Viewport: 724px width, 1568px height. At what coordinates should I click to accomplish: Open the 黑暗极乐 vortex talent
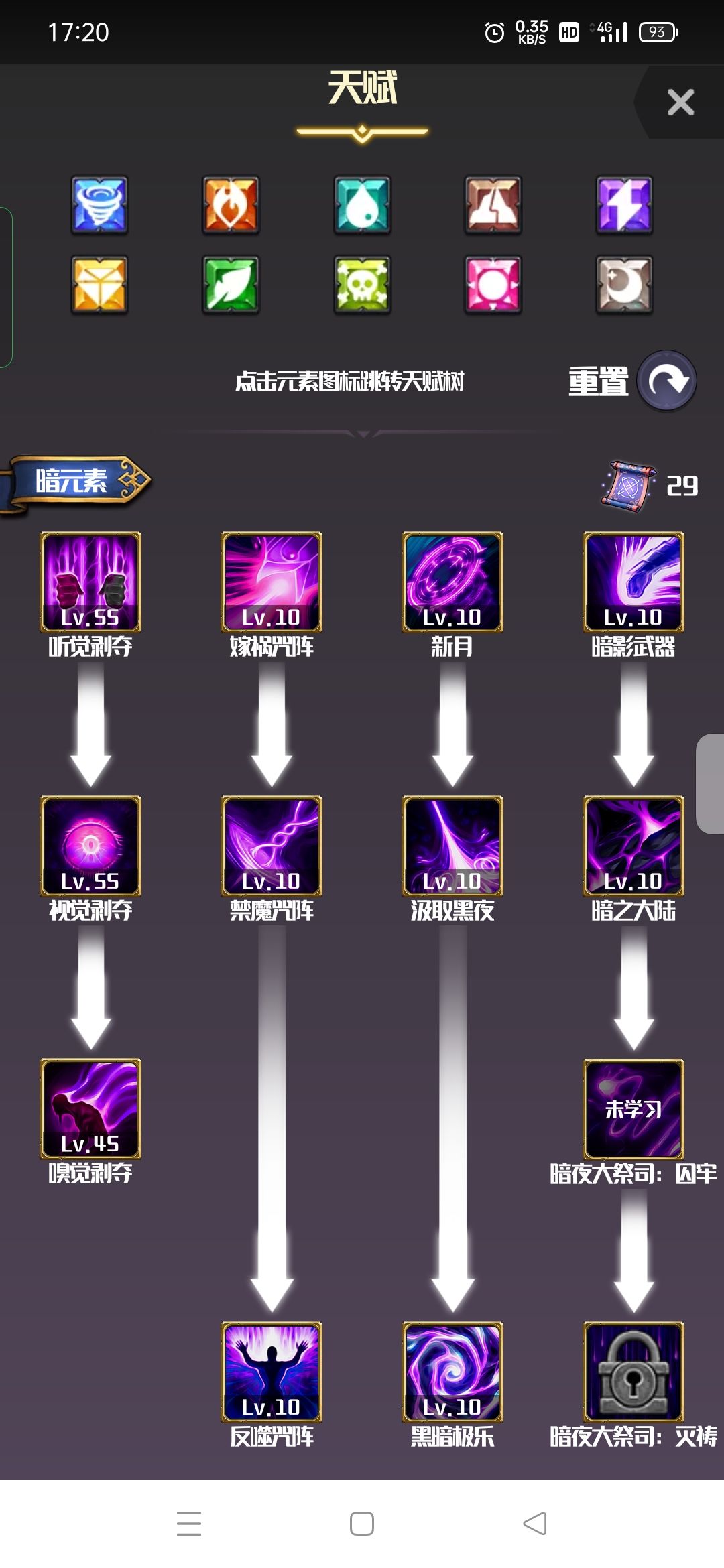(x=452, y=1372)
